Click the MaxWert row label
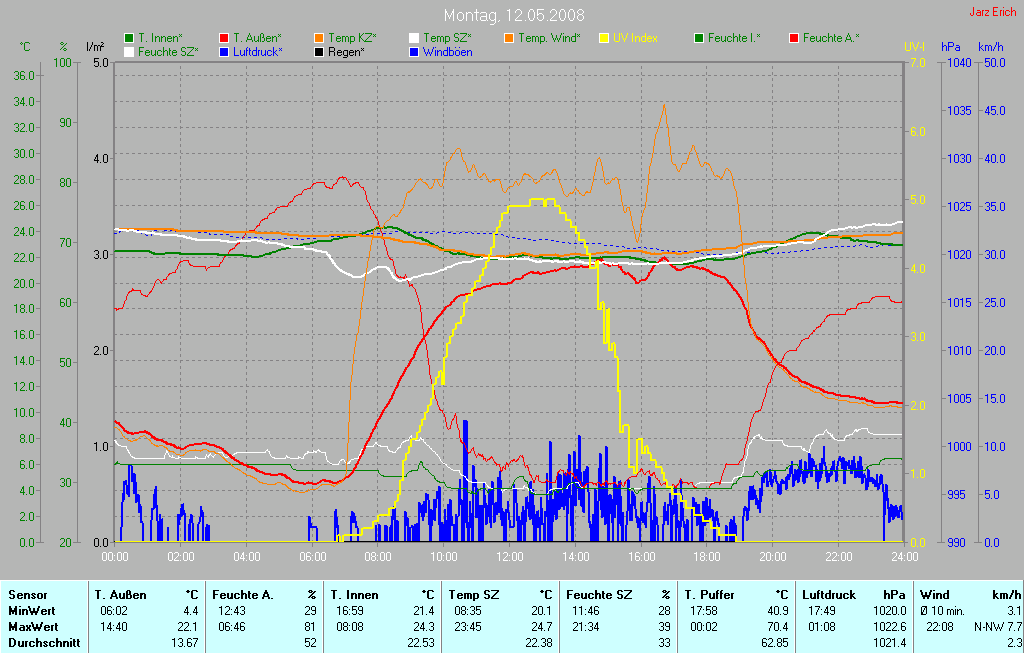The image size is (1024, 653). [x=33, y=627]
